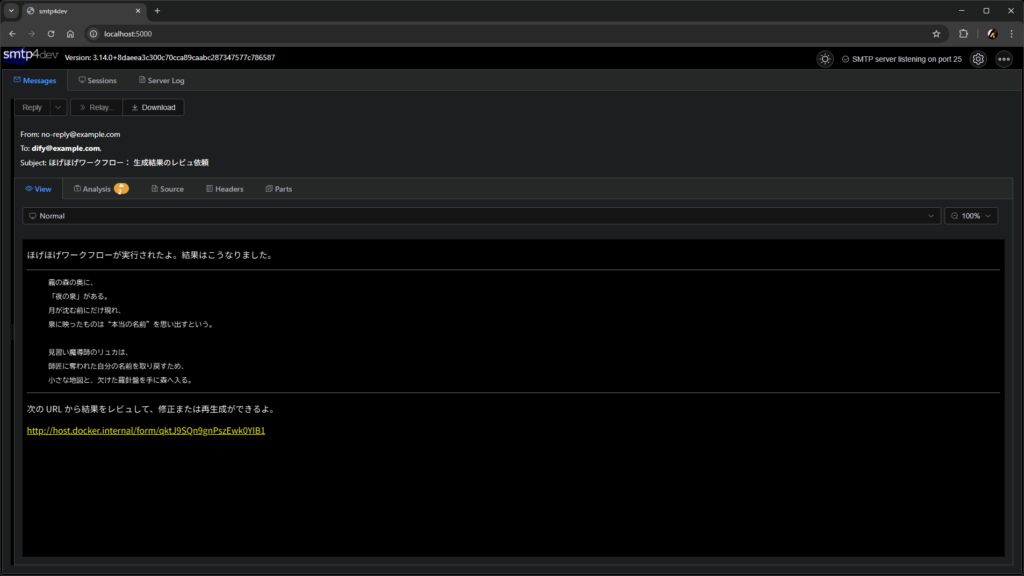
Task: Open the Chrome profile avatar
Action: [991, 33]
